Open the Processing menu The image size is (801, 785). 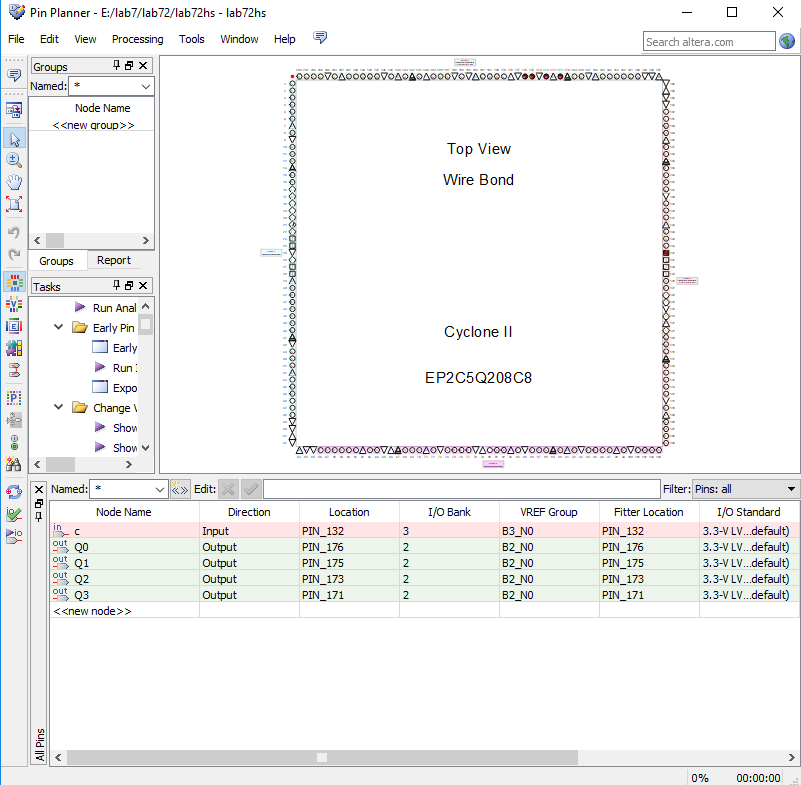coord(137,39)
